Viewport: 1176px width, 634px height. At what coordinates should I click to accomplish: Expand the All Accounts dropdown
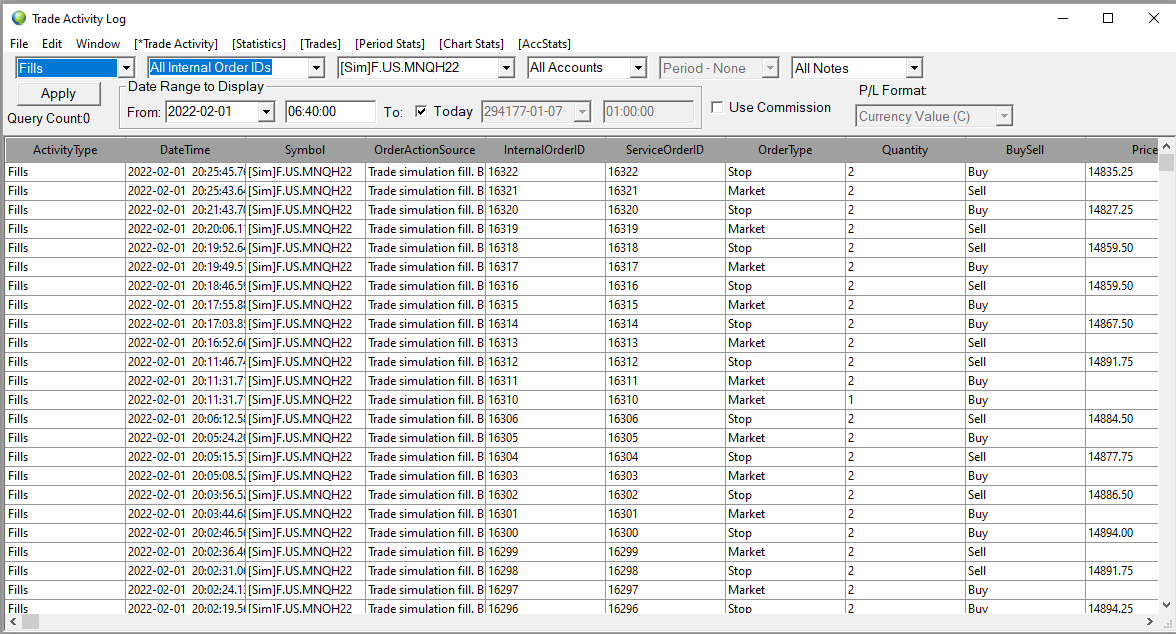coord(638,68)
